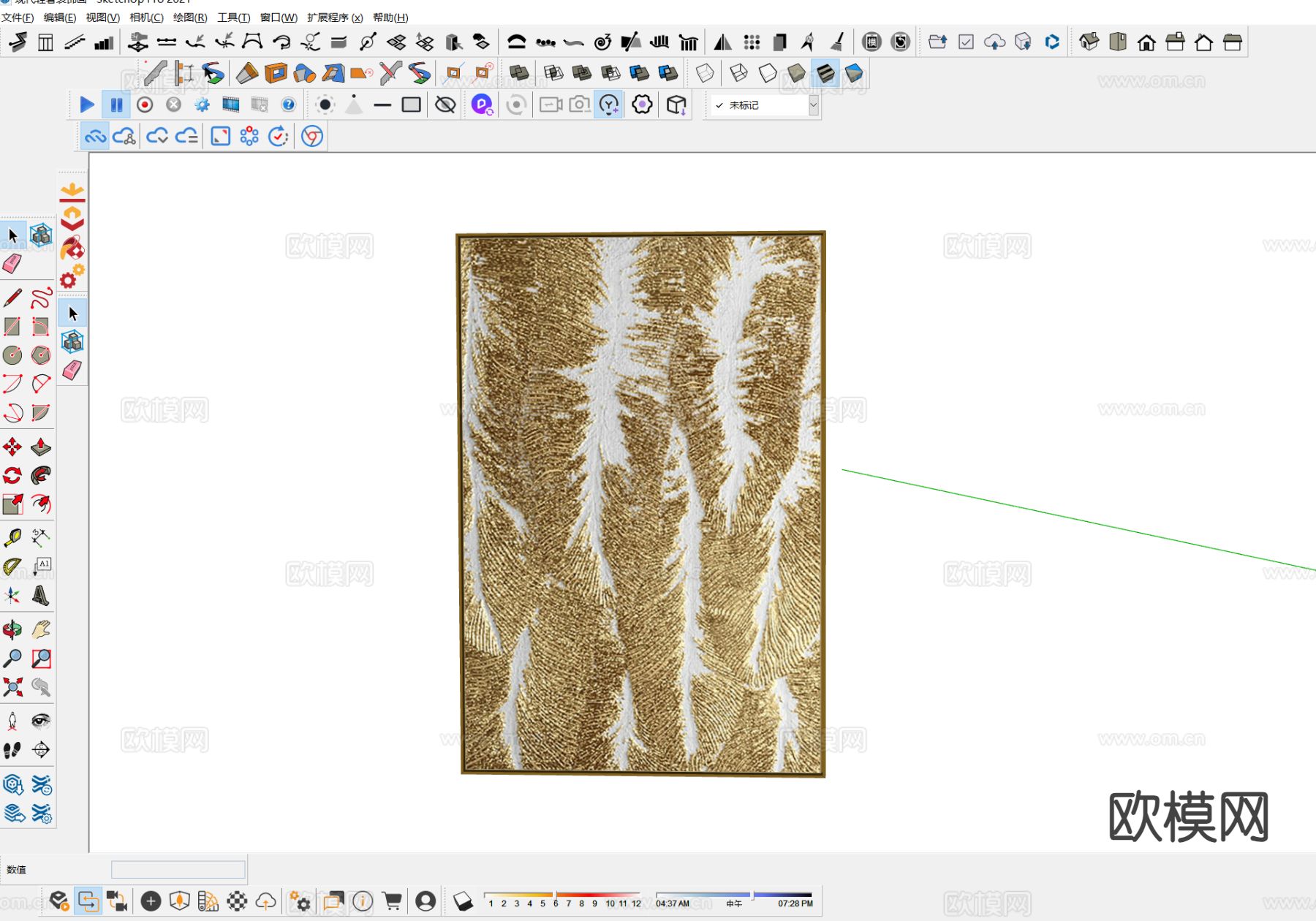The height and width of the screenshot is (921, 1316).
Task: Click the red Record button
Action: (x=145, y=105)
